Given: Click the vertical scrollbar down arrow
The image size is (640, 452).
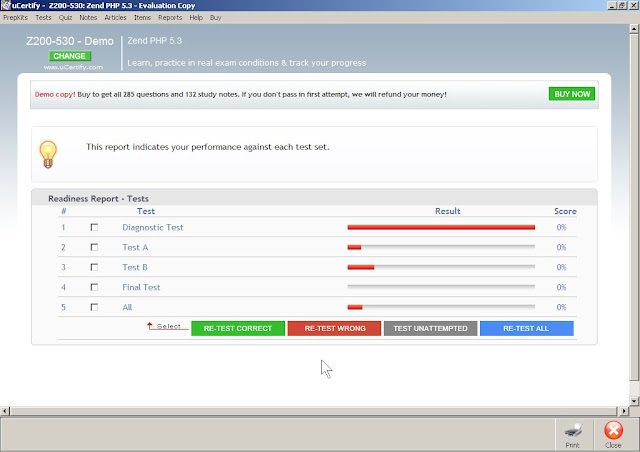Looking at the screenshot, I should (x=634, y=401).
